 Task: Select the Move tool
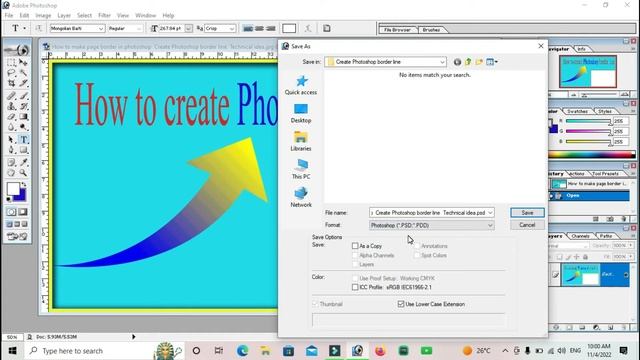click(23, 62)
